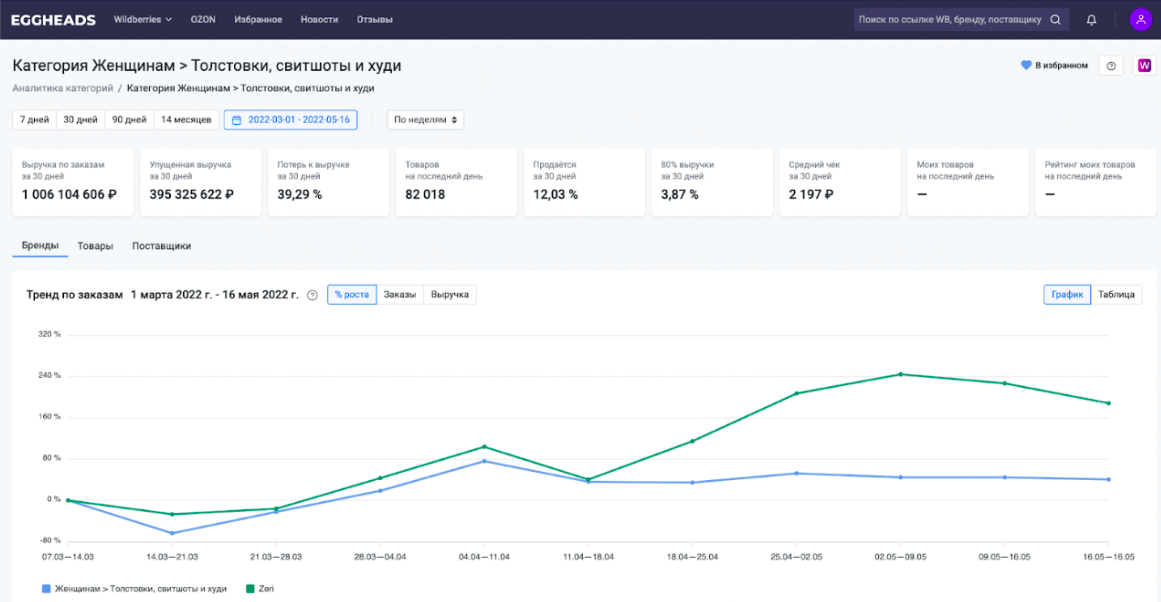Image resolution: width=1161 pixels, height=602 pixels.
Task: Follow the Аналитика категорий breadcrumb link
Action: (x=62, y=88)
